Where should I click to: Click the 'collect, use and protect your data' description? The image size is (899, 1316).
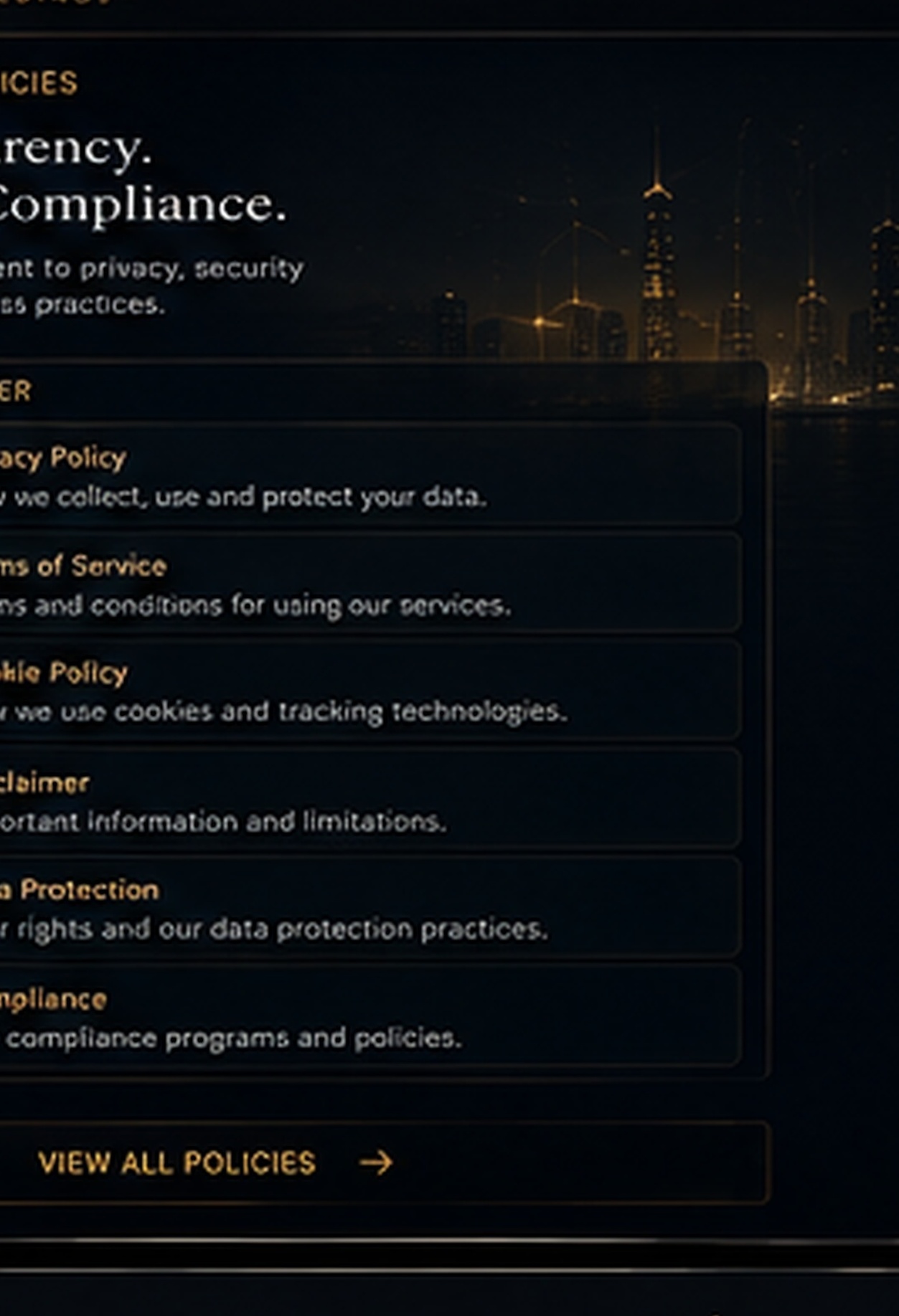click(243, 497)
